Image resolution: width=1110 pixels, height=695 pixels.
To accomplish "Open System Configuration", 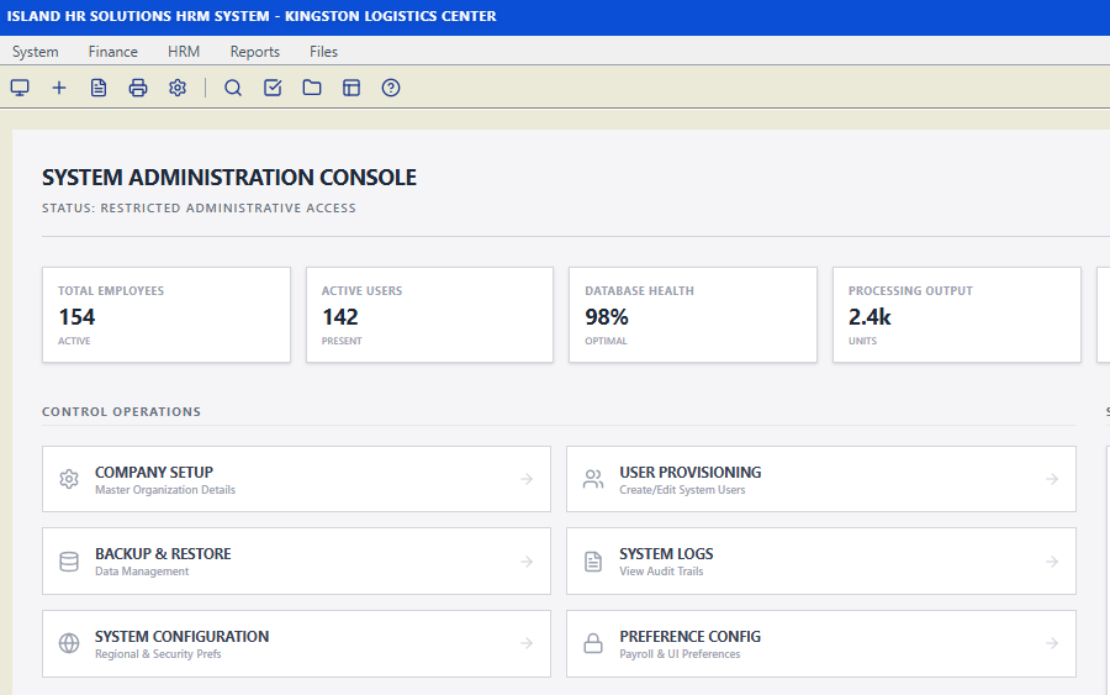I will pos(297,643).
